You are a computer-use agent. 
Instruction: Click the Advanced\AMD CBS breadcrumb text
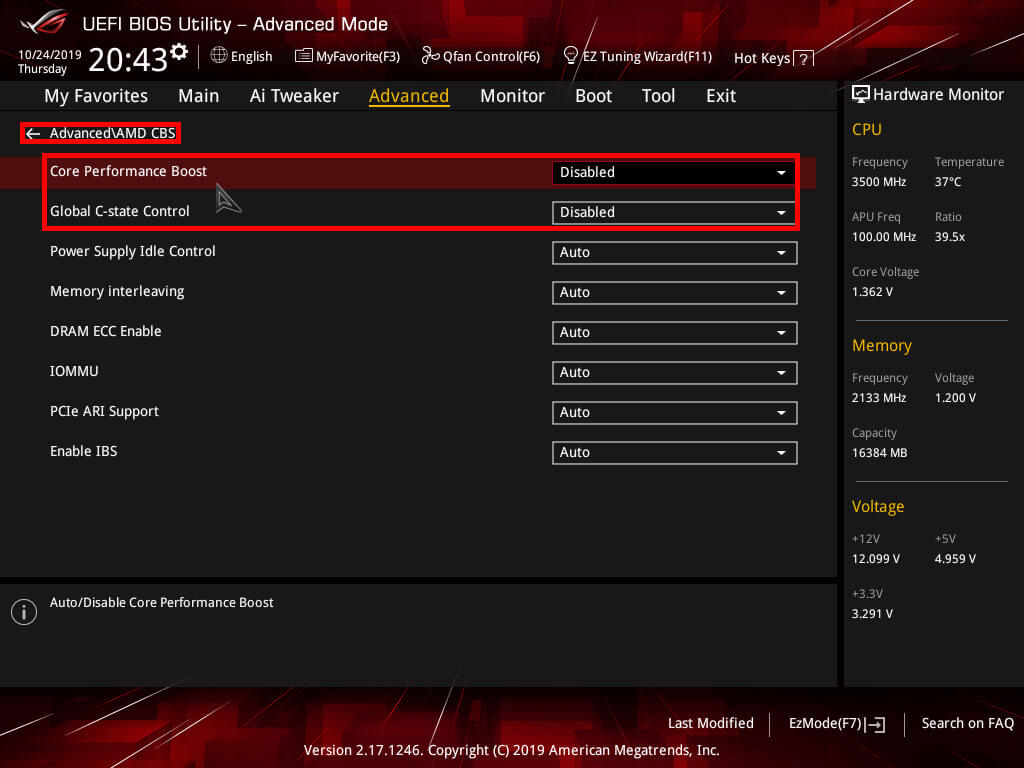pos(112,134)
